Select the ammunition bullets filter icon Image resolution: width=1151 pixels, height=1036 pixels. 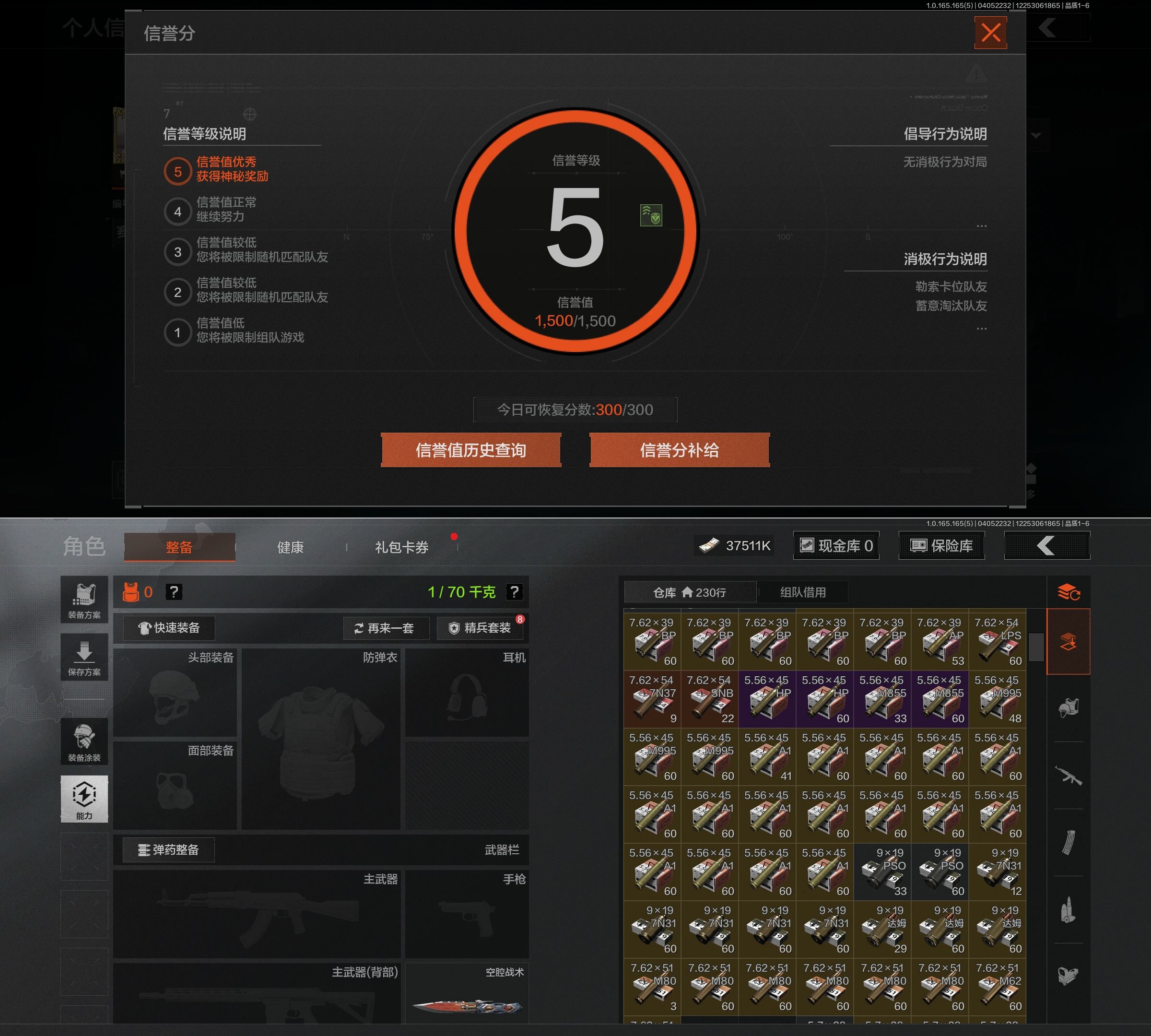click(1069, 910)
